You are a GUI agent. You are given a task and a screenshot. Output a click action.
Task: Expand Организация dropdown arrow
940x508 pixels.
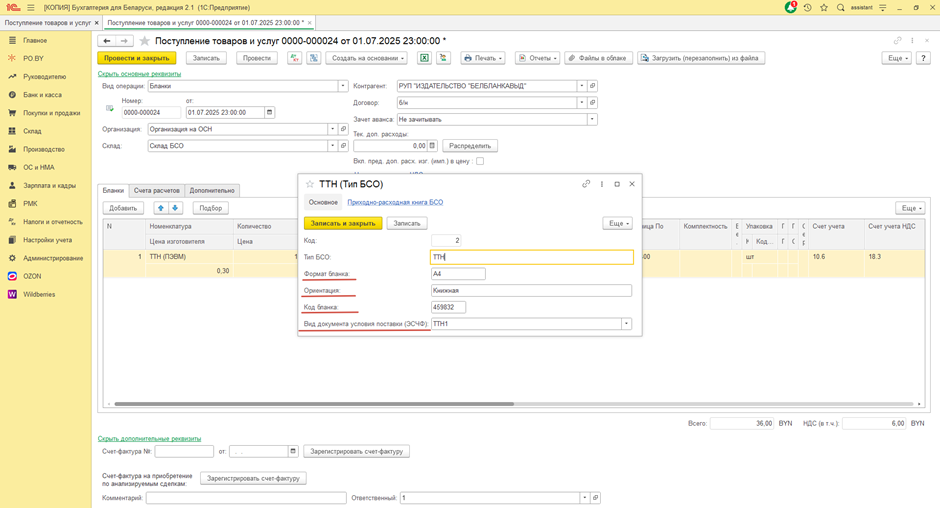point(333,129)
